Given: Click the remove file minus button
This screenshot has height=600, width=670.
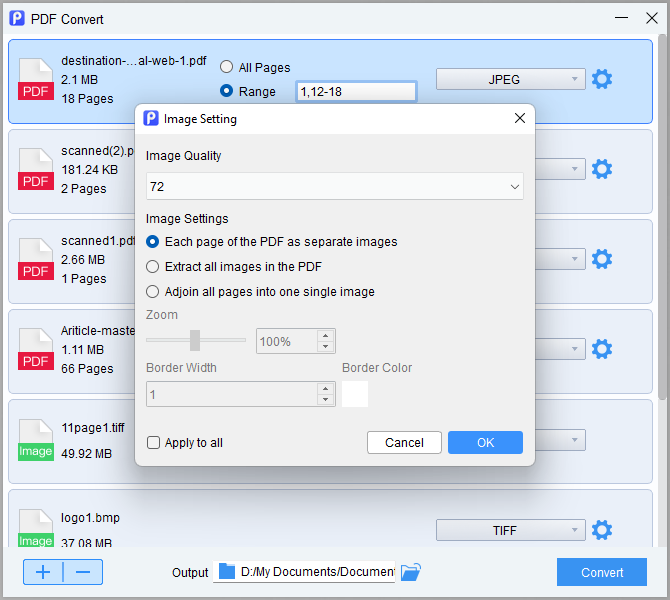Looking at the screenshot, I should pos(83,572).
